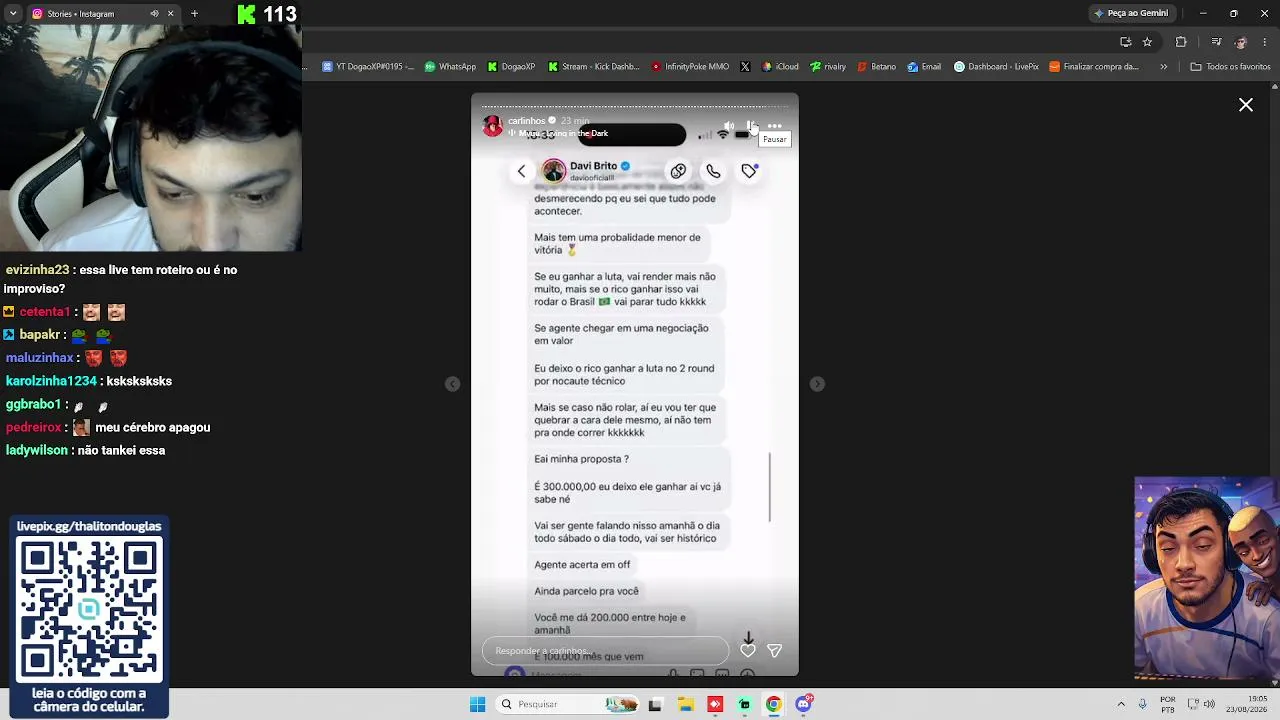Screen dimensions: 1280x720
Task: Open the carlinhos username link
Action: pos(527,121)
